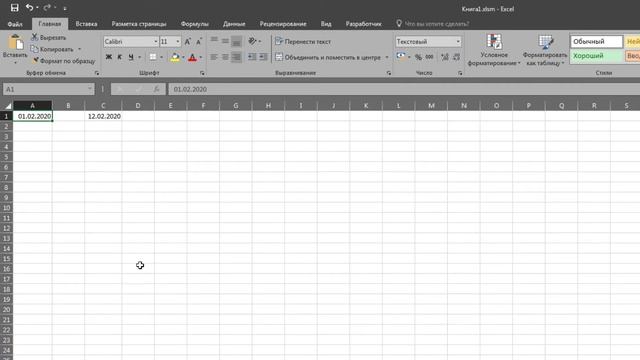640x360 pixels.
Task: Open the Копировать dropdown arrow
Action: click(80, 49)
